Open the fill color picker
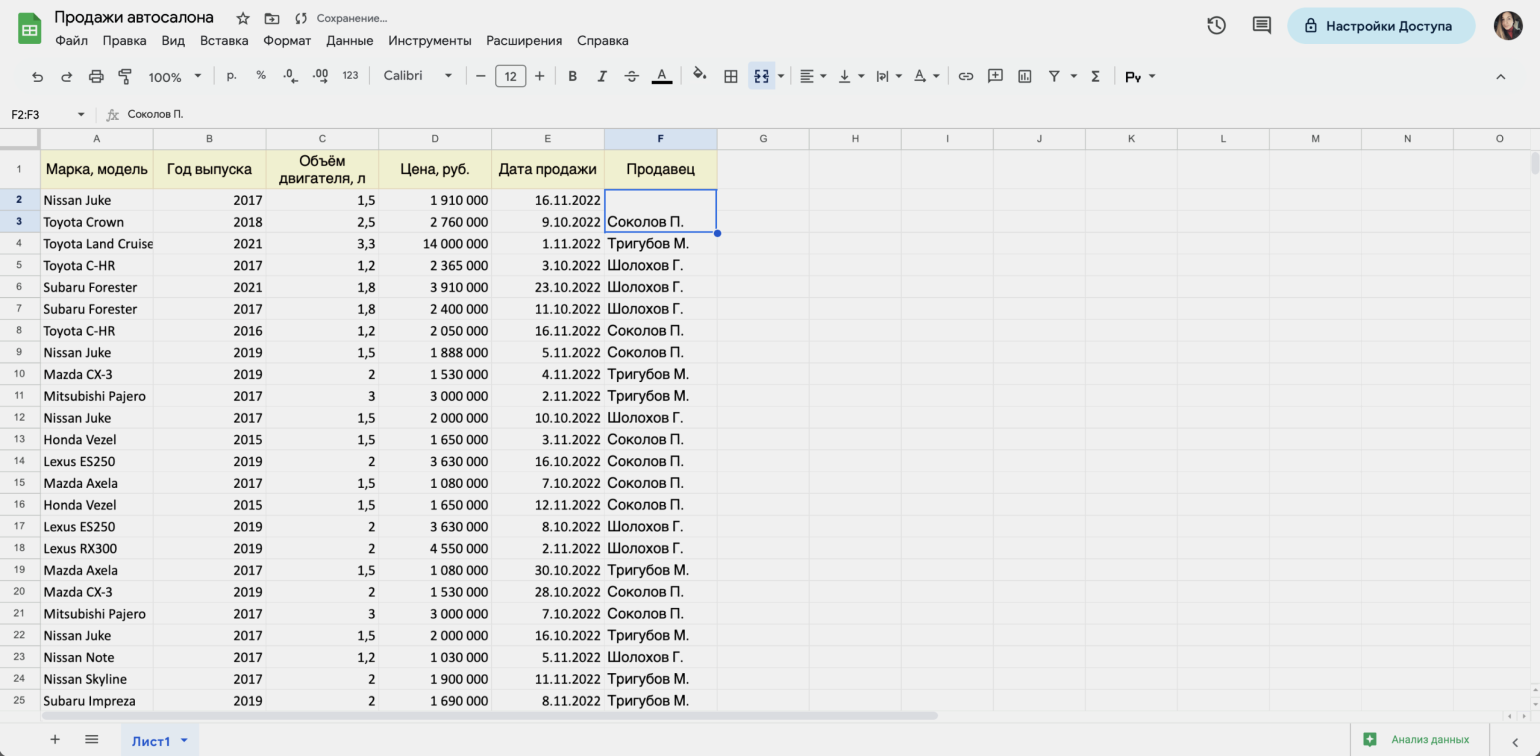This screenshot has width=1540, height=756. [x=700, y=75]
